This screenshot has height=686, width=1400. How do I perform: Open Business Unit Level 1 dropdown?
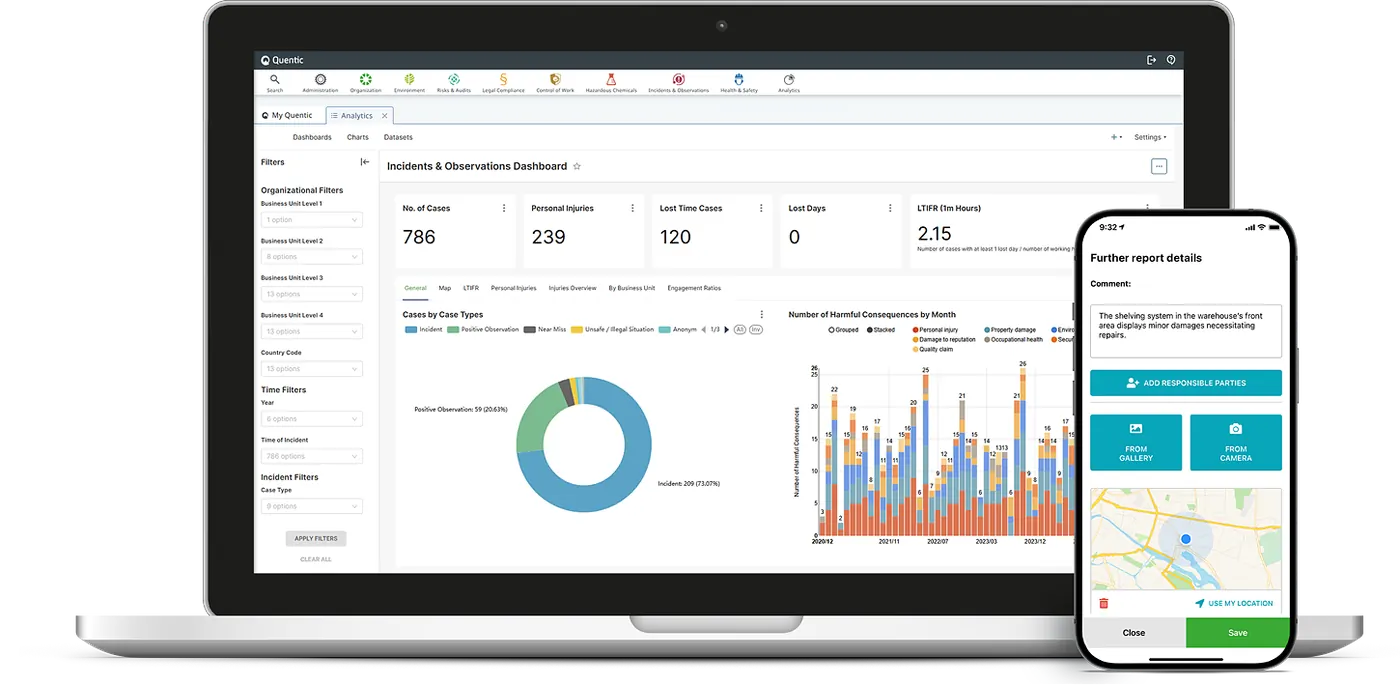311,220
